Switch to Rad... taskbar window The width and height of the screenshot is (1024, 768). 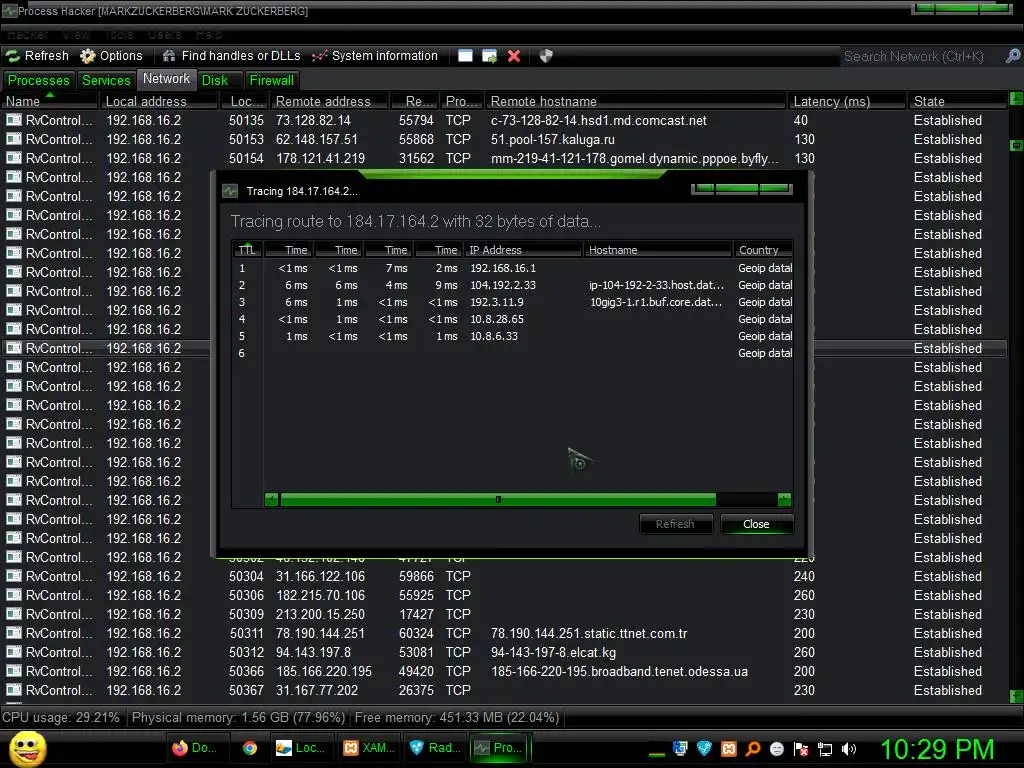click(x=435, y=748)
